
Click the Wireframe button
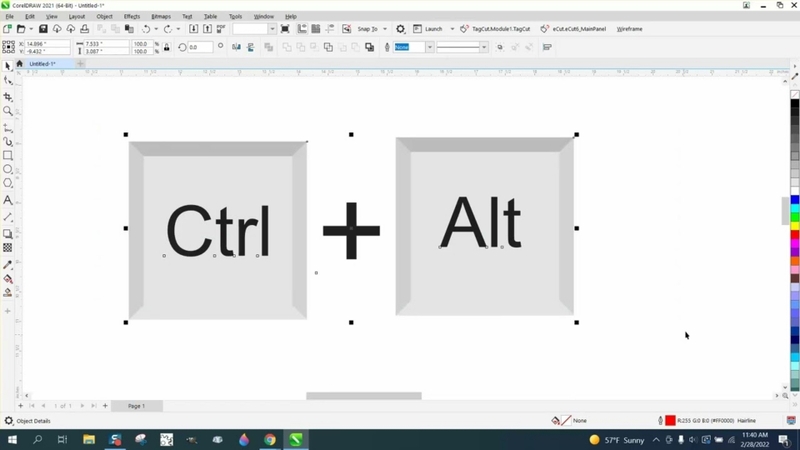pos(629,29)
